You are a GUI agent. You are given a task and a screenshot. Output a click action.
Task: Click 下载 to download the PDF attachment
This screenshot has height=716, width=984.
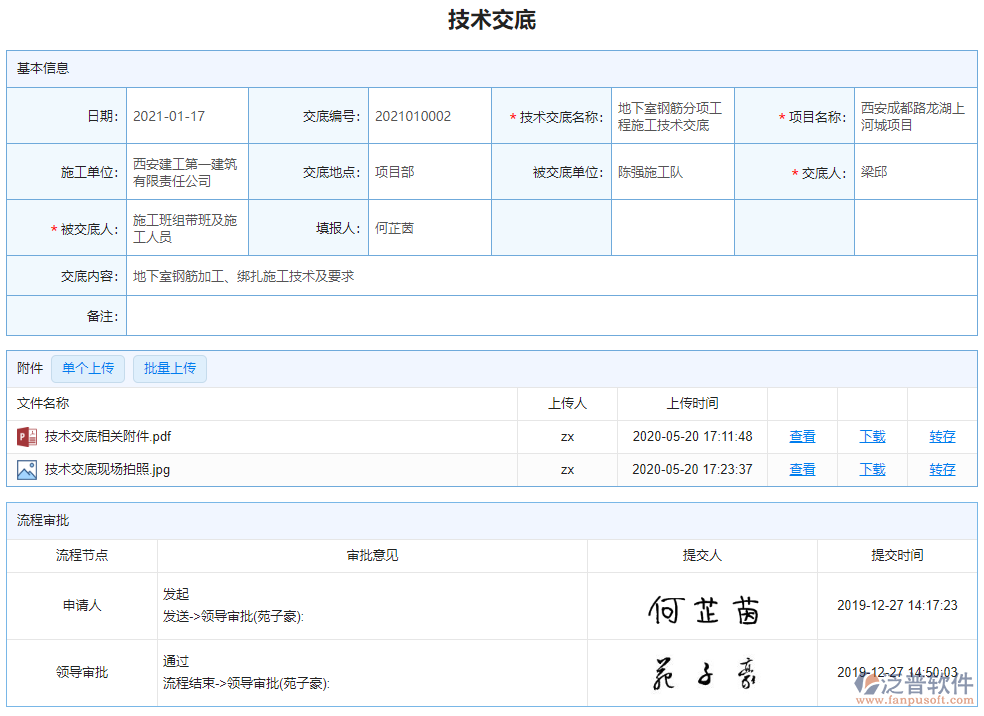point(871,436)
